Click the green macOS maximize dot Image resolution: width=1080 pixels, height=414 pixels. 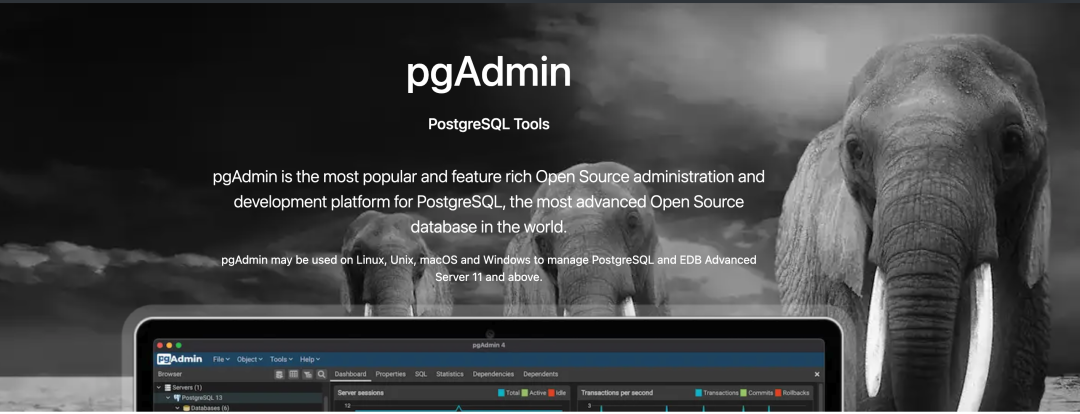(x=179, y=345)
